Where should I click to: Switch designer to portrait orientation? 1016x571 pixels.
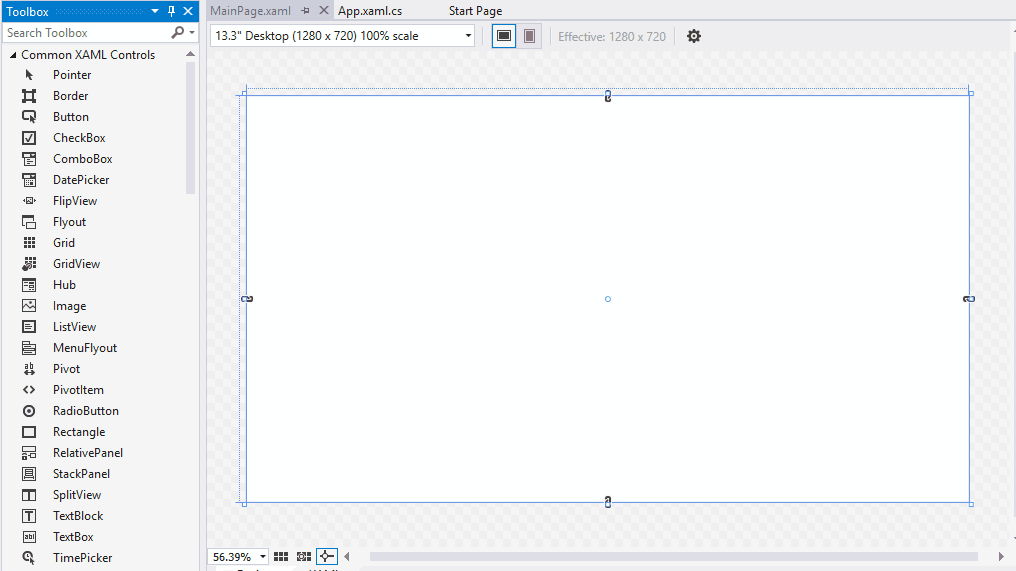coord(529,36)
